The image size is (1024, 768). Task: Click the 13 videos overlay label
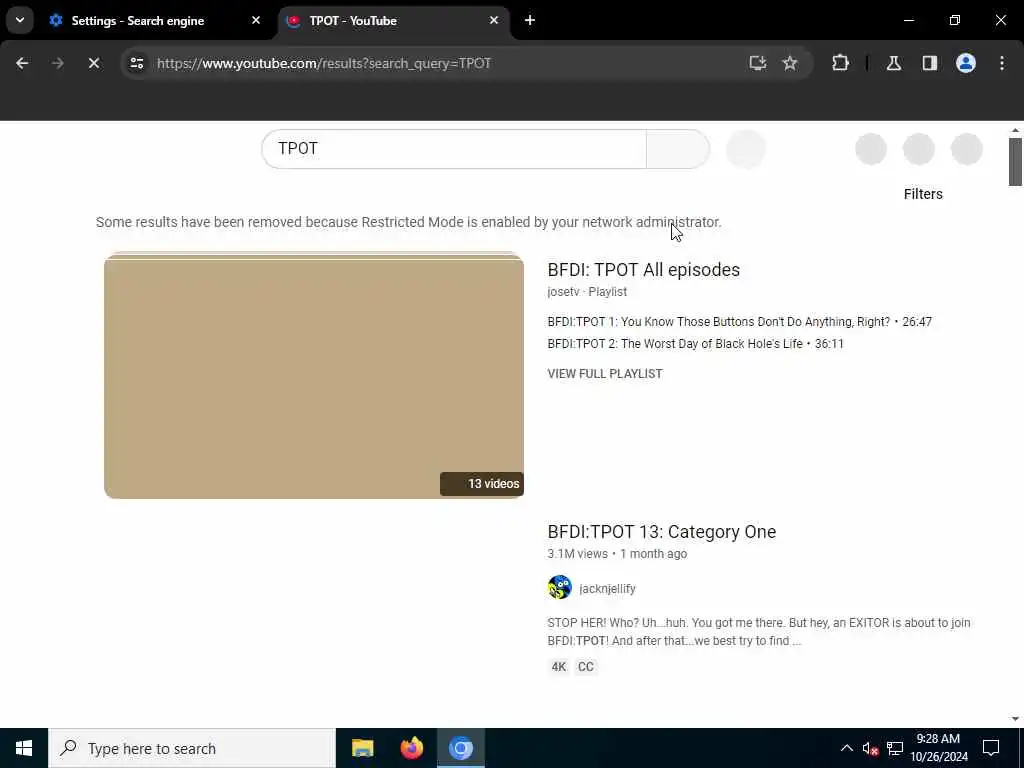482,484
